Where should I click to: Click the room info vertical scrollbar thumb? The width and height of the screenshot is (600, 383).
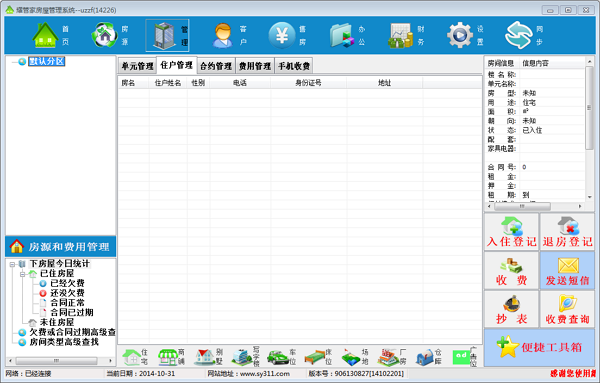589,108
